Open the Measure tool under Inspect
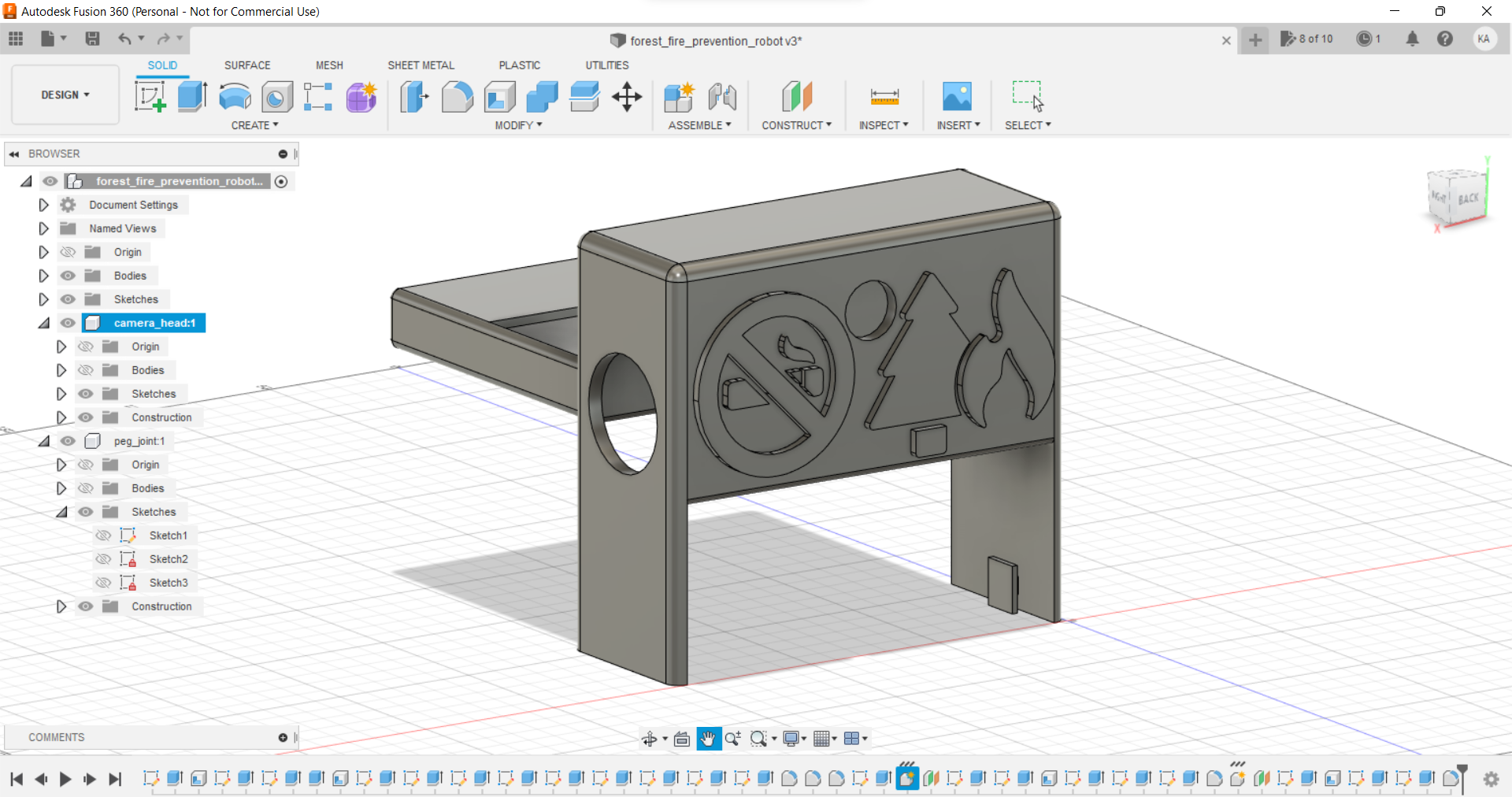The height and width of the screenshot is (797, 1512). coord(884,96)
